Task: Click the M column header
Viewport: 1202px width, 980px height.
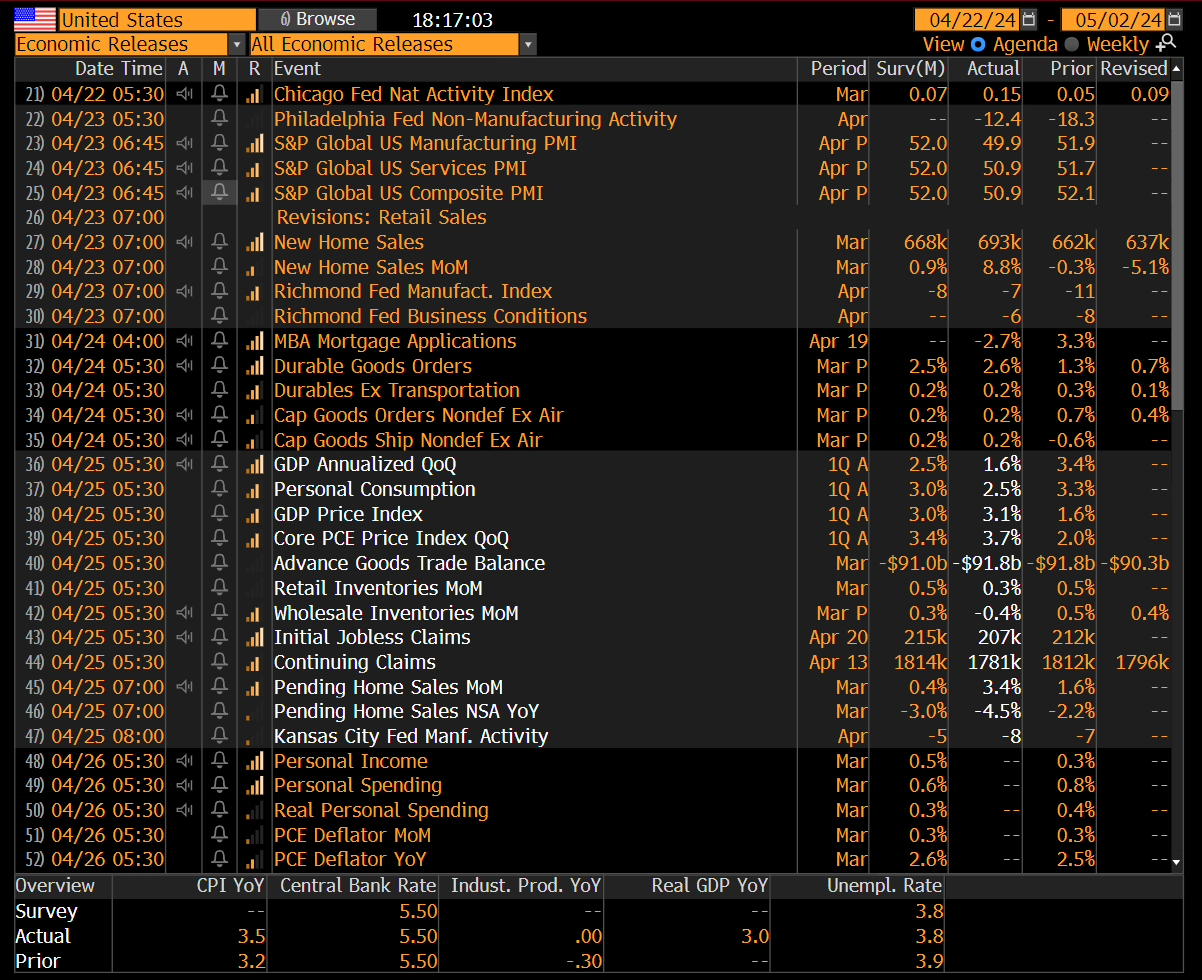Action: tap(219, 69)
